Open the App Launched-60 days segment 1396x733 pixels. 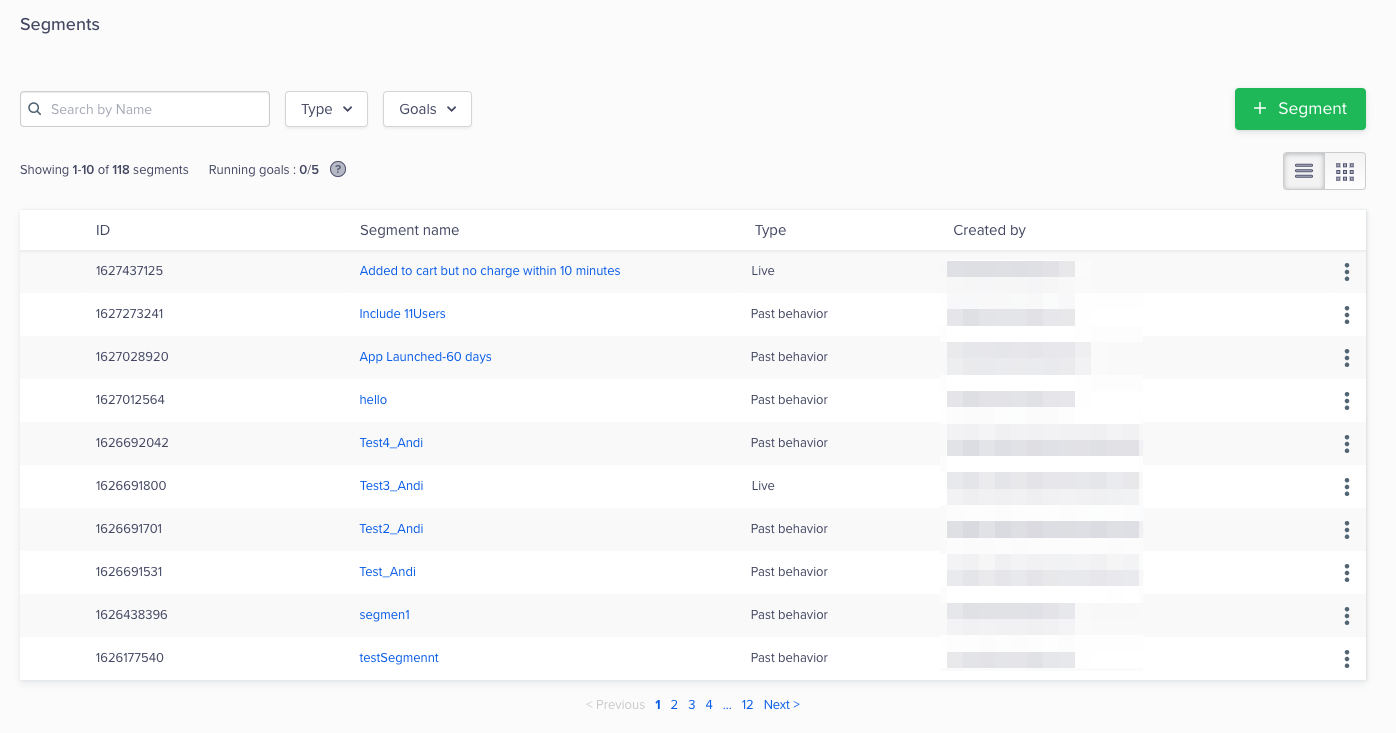tap(425, 357)
